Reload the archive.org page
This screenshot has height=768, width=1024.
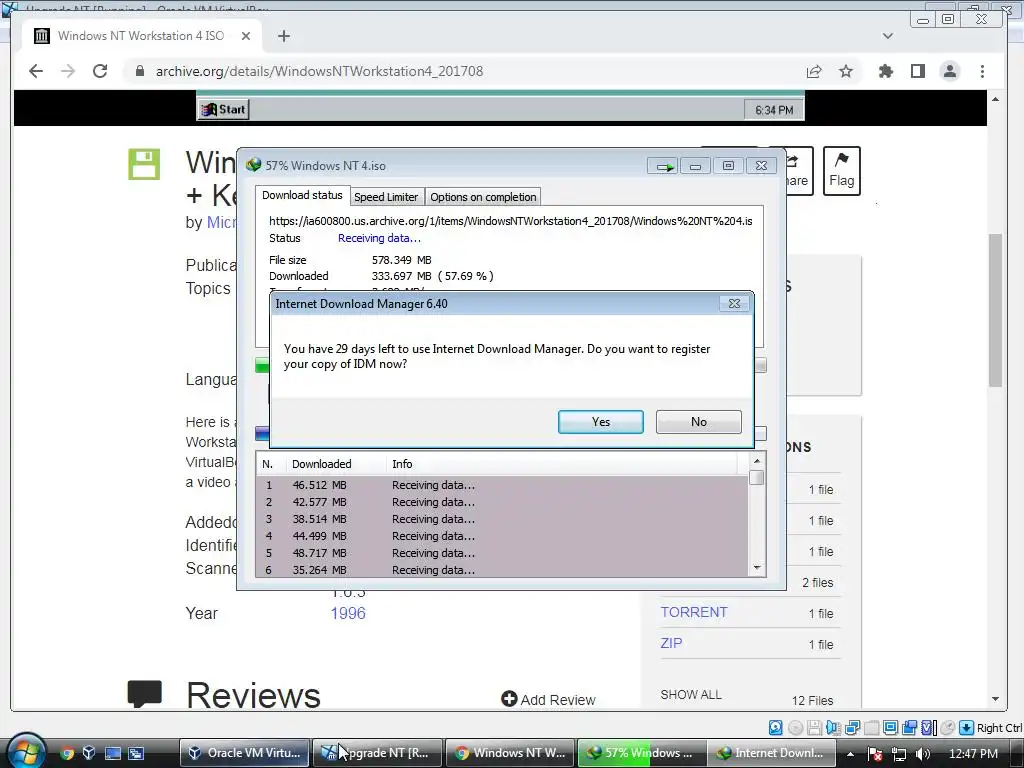click(x=100, y=71)
